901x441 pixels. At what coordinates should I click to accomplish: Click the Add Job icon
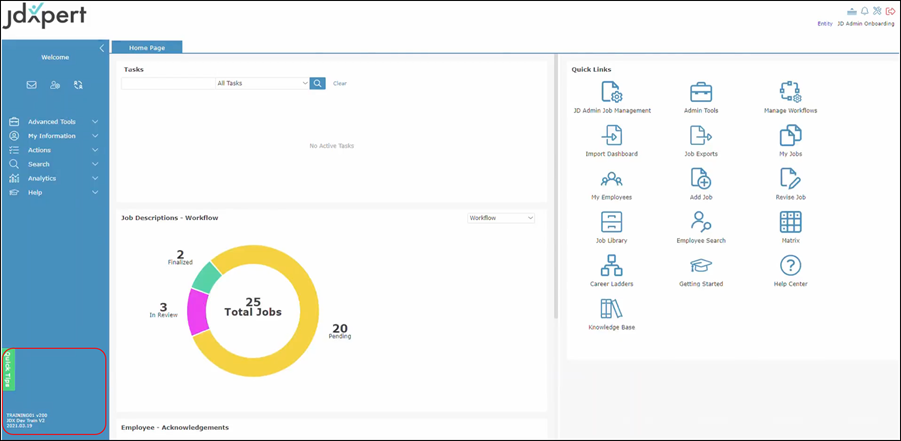701,179
